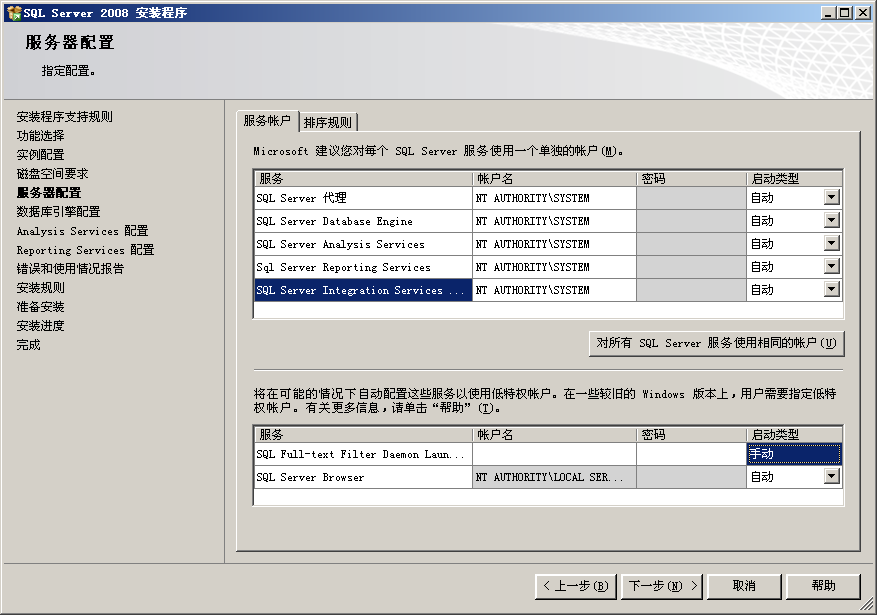
Task: Click the 启动类型 column header in lower table
Action: (x=794, y=434)
